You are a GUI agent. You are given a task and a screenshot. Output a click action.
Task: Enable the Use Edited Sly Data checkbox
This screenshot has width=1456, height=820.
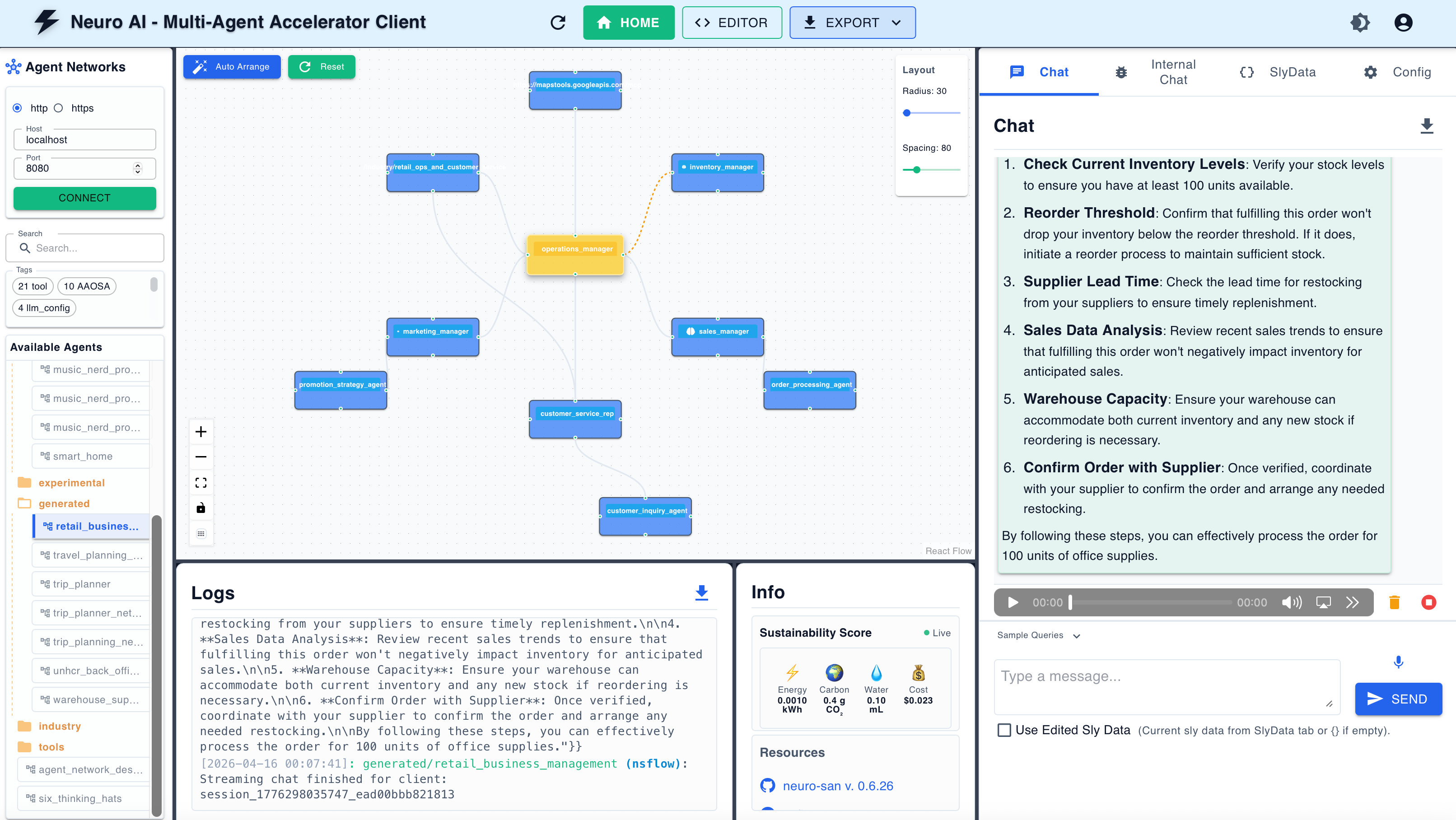pyautogui.click(x=1004, y=730)
